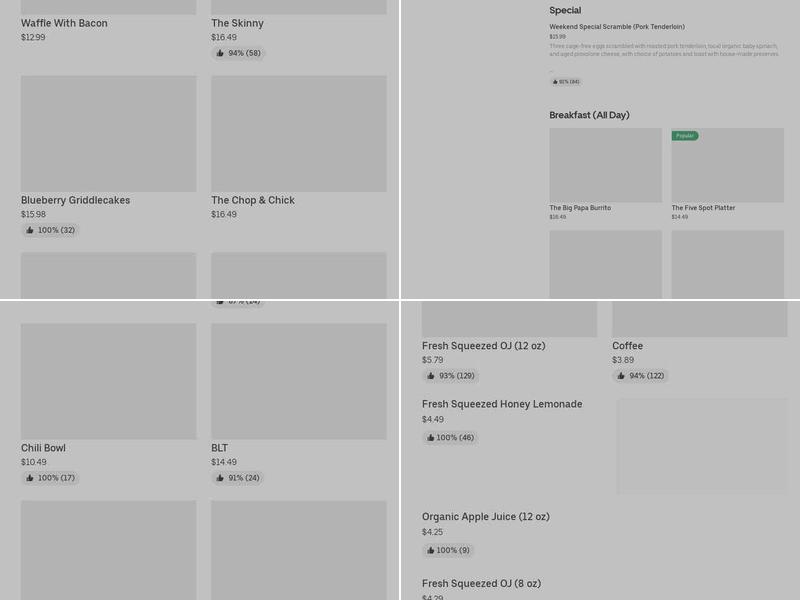Select The Chop & Chick title
The image size is (800, 600).
[253, 201]
